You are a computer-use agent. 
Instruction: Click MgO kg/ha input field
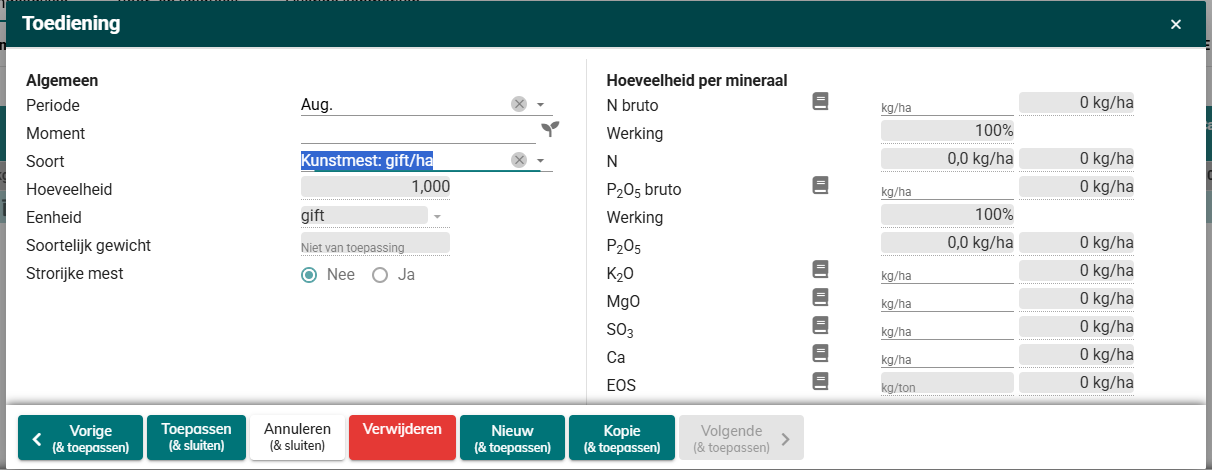point(946,301)
